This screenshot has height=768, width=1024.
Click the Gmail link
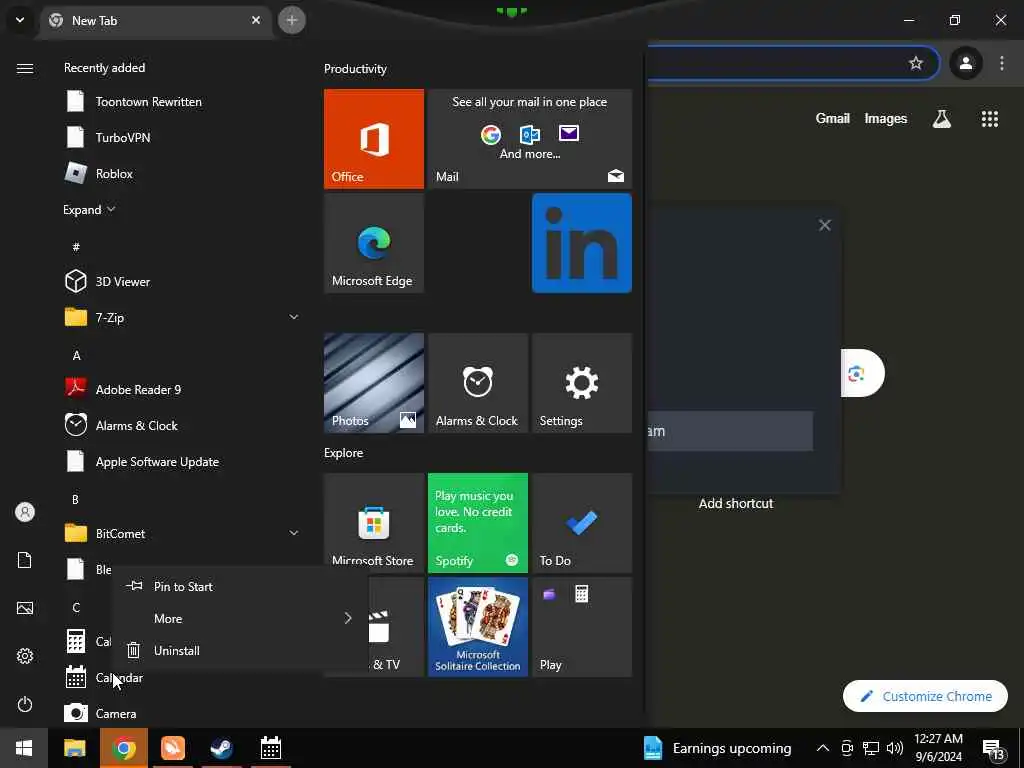[x=833, y=118]
